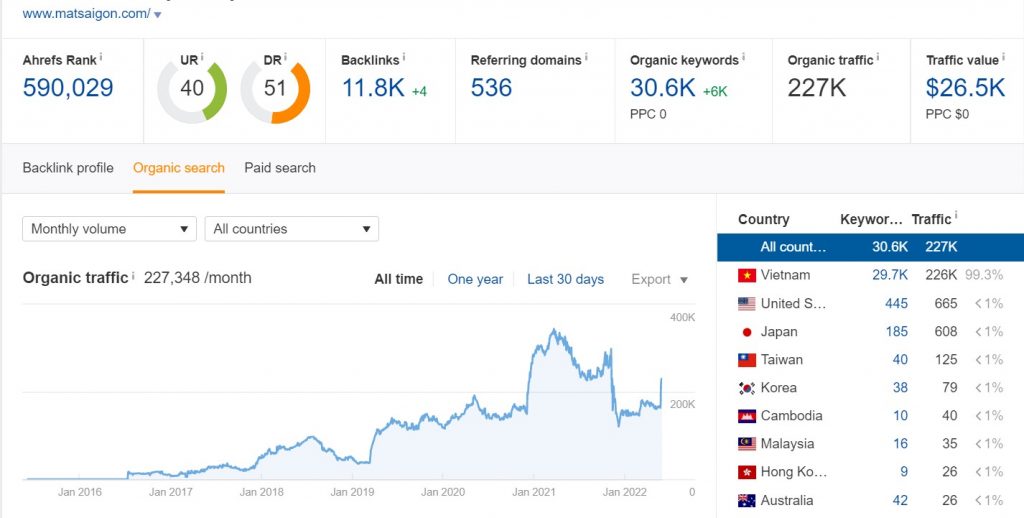Select the All time range

(x=398, y=280)
